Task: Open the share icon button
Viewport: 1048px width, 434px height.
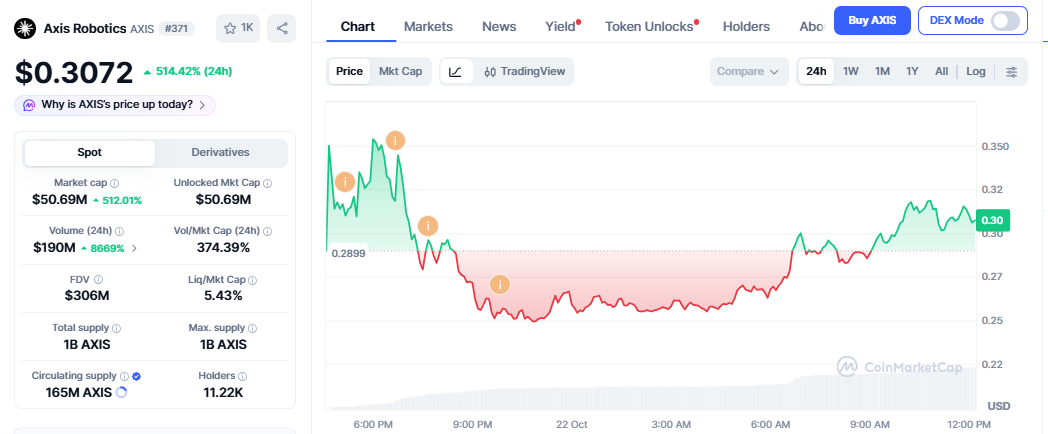Action: point(281,28)
